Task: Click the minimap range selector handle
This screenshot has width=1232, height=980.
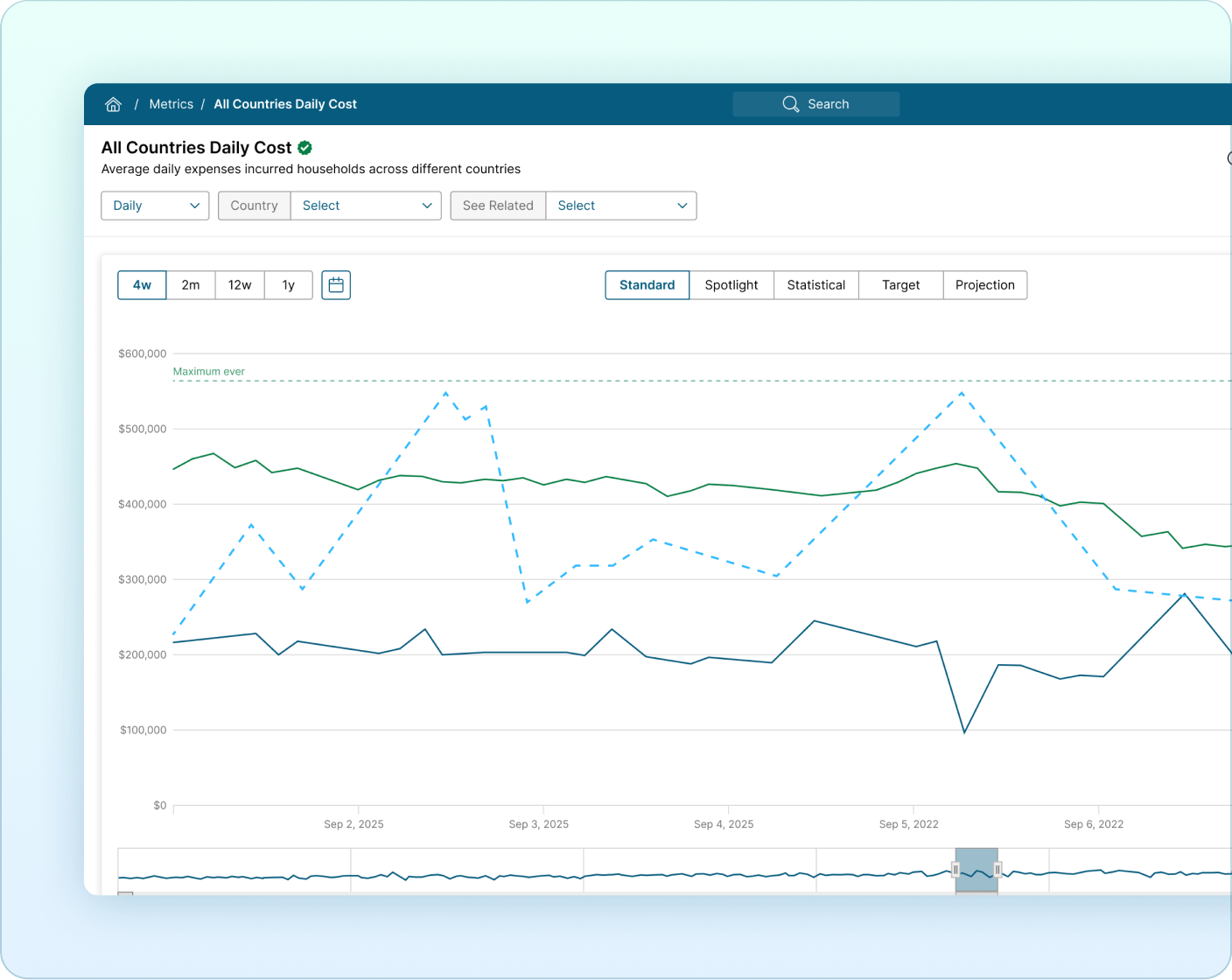Action: click(956, 871)
